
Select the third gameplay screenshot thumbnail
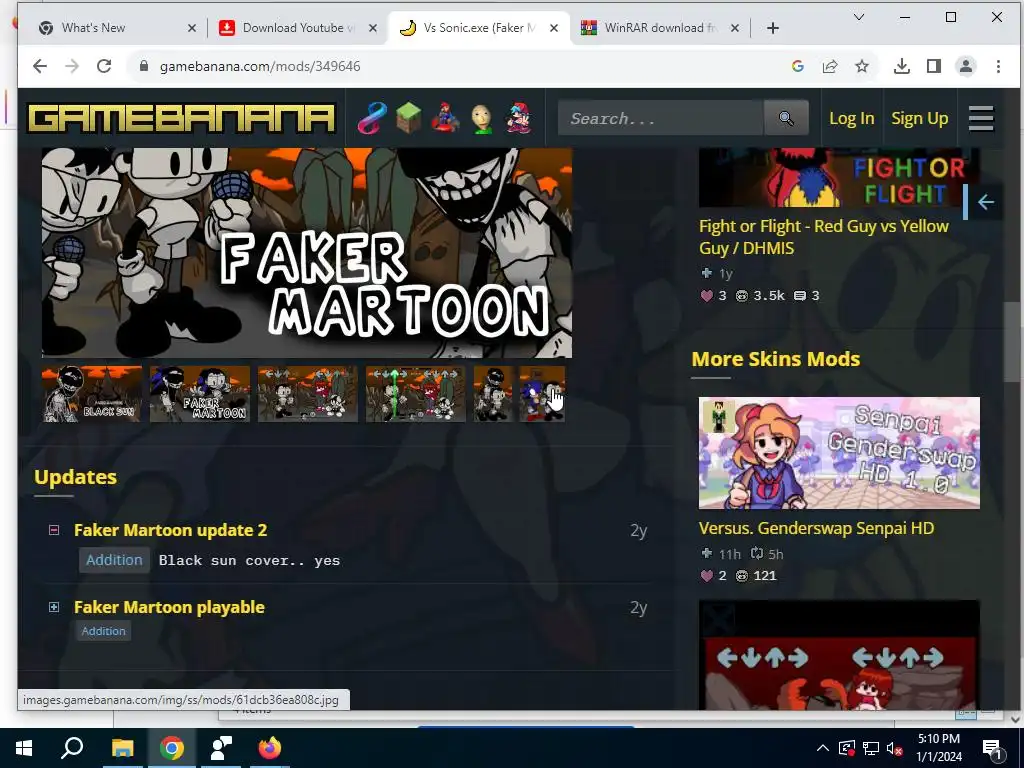[x=308, y=394]
